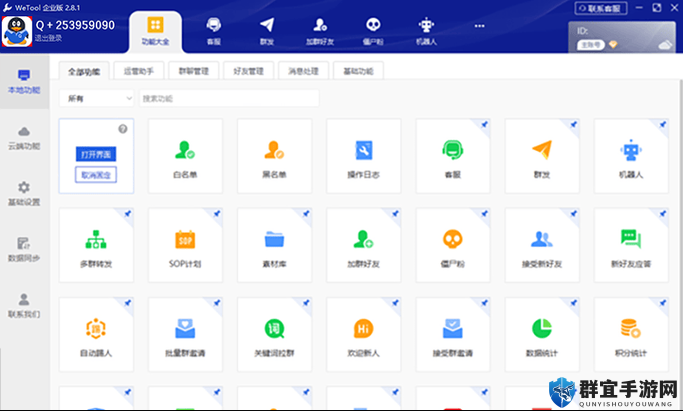Image resolution: width=683 pixels, height=411 pixels.
Task: Toggle the pin on 素材库 card
Action: tap(306, 214)
